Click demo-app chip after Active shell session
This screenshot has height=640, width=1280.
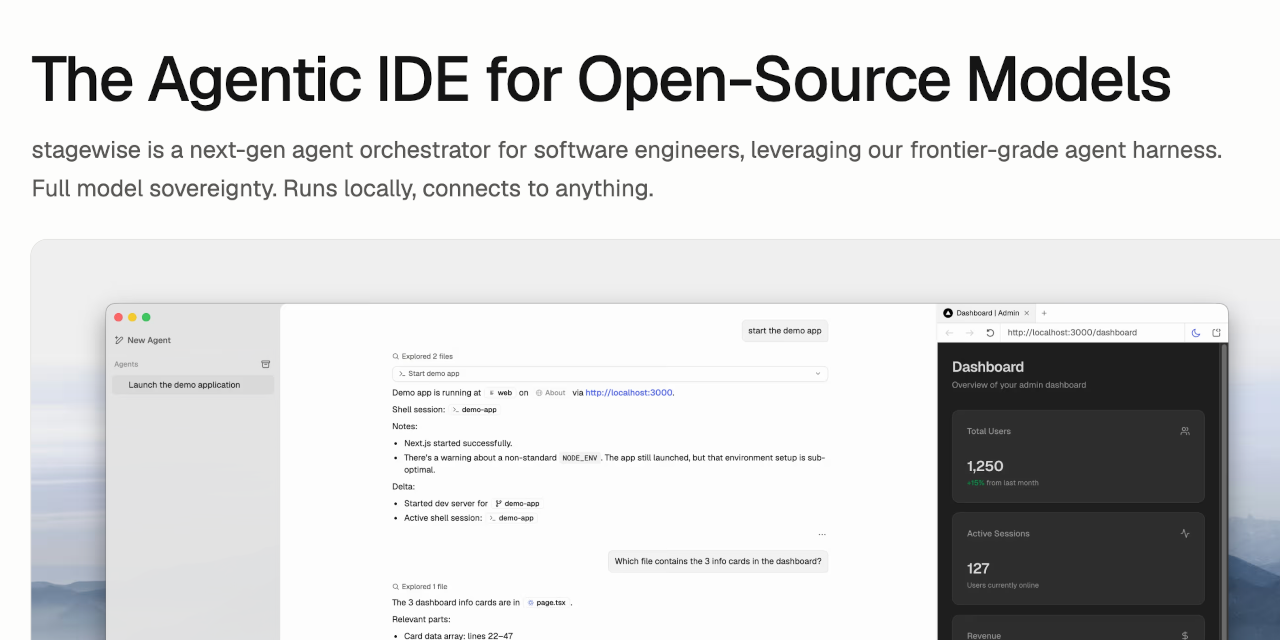(511, 518)
